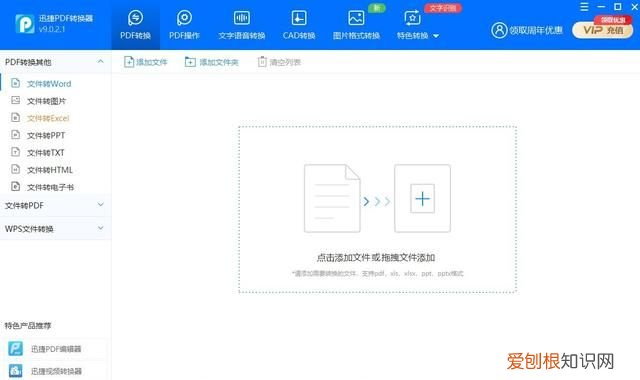Image resolution: width=640 pixels, height=380 pixels.
Task: Click the 添加文件夹 folder icon
Action: point(190,62)
